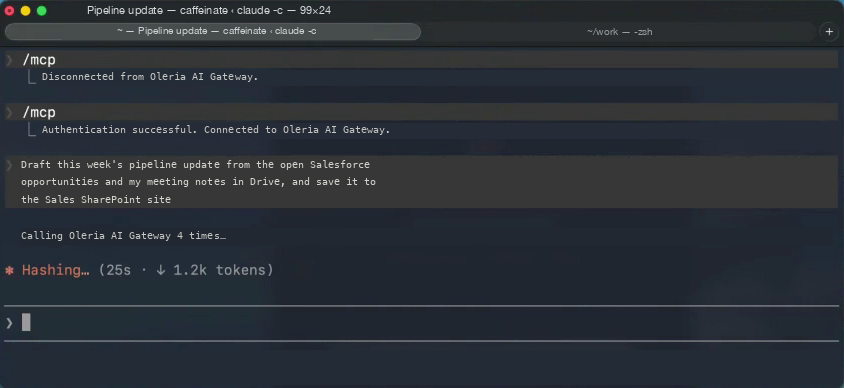Click 'Authentication successful. Connected to Oleria AI Gateway.'
Image resolution: width=844 pixels, height=388 pixels.
click(216, 130)
